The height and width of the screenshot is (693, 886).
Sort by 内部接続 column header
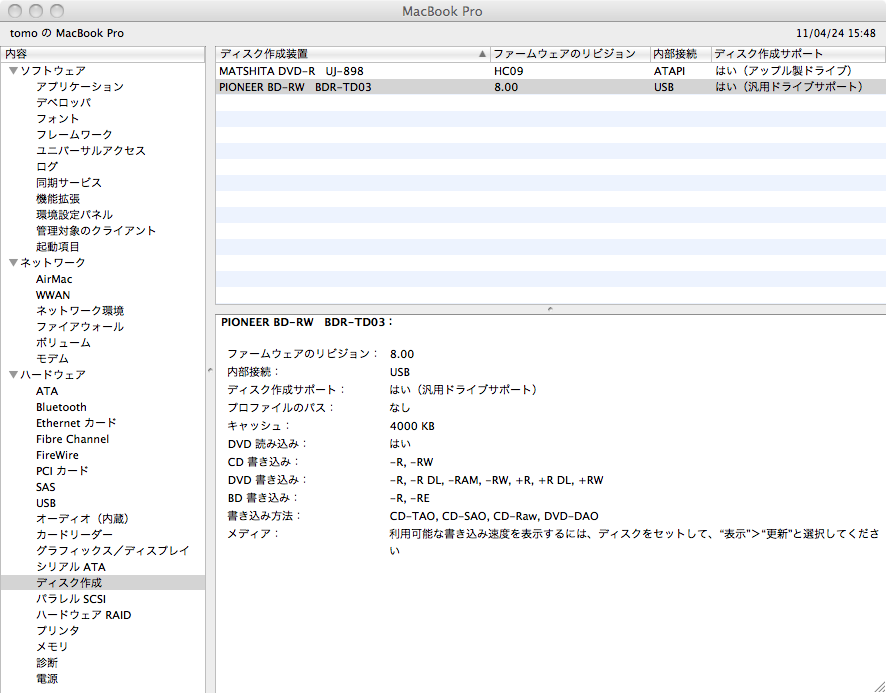coord(681,54)
